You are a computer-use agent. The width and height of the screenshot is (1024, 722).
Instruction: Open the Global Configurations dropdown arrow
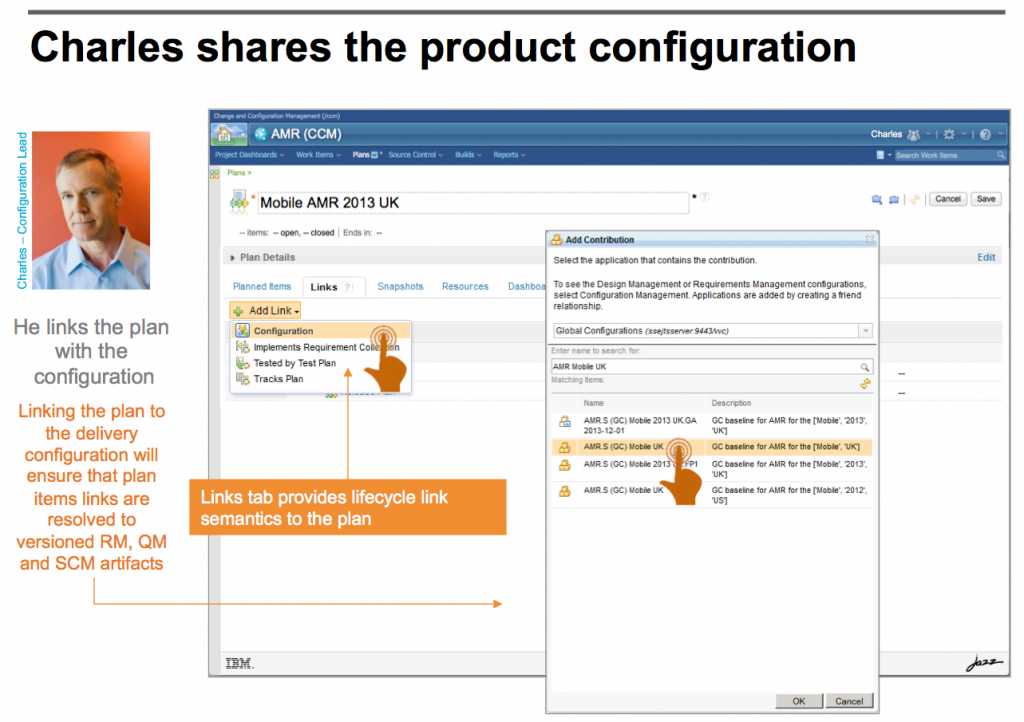click(x=865, y=331)
